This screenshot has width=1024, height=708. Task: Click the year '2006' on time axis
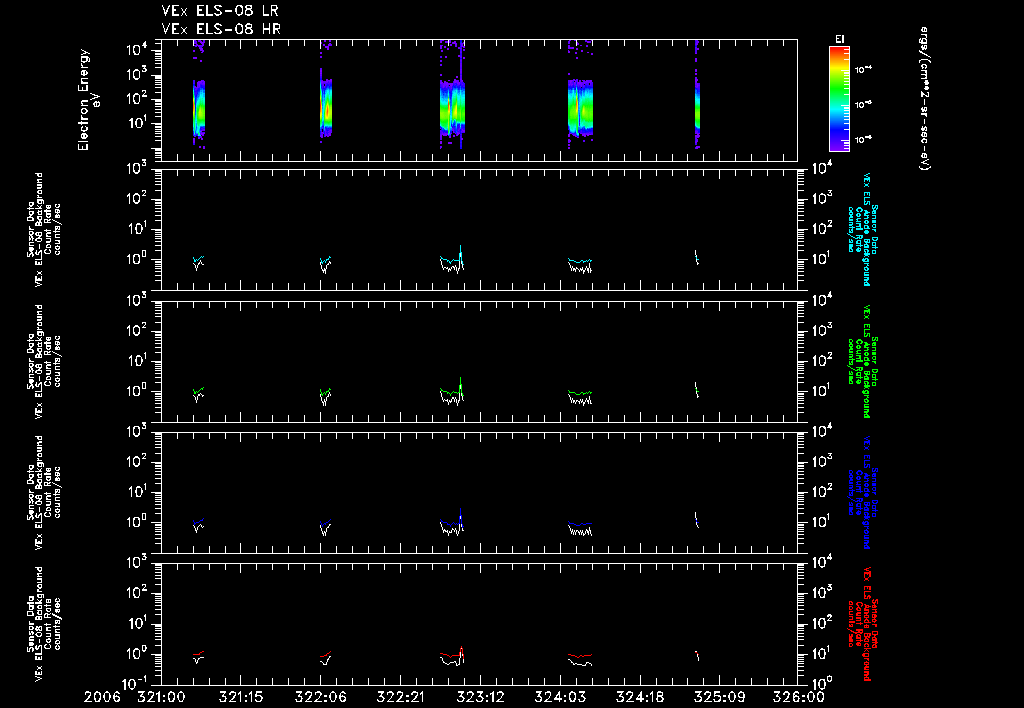click(x=103, y=698)
